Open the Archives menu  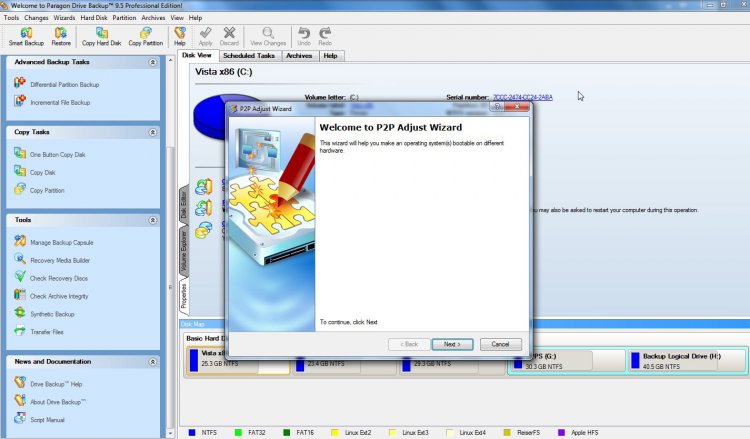point(153,18)
